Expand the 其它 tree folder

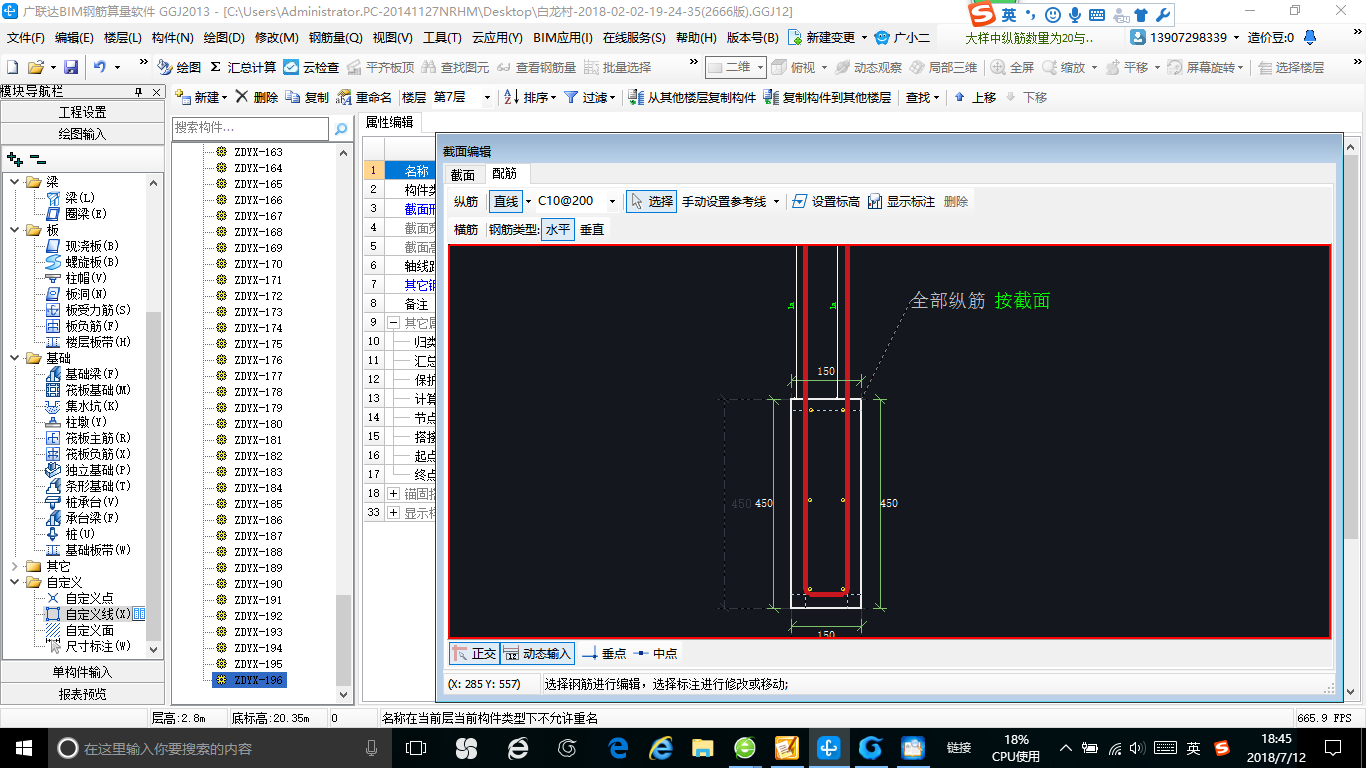15,566
